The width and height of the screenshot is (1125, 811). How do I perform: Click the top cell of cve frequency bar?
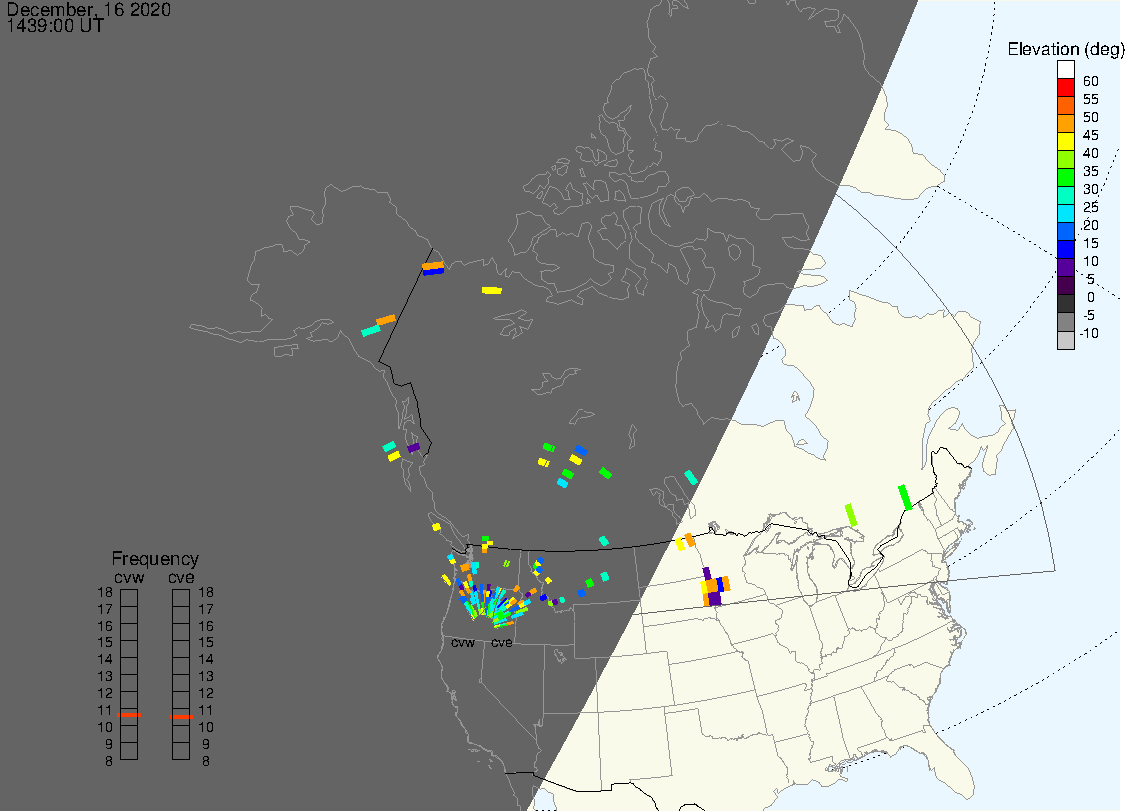181,598
